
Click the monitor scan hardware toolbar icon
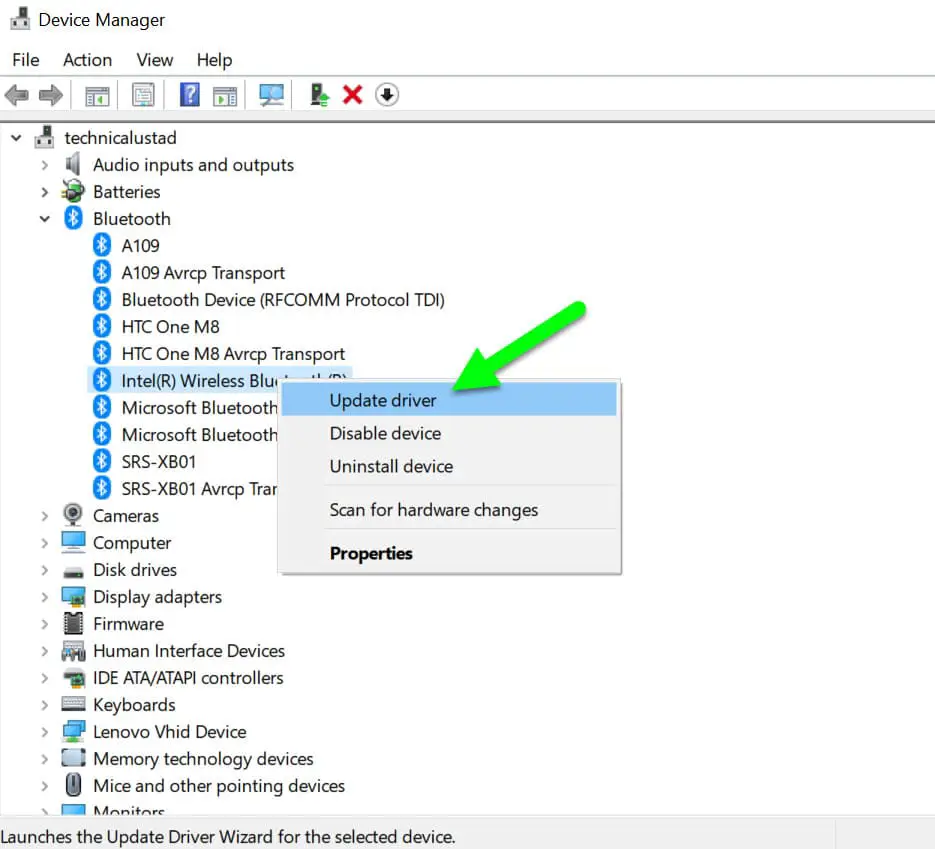click(x=271, y=95)
